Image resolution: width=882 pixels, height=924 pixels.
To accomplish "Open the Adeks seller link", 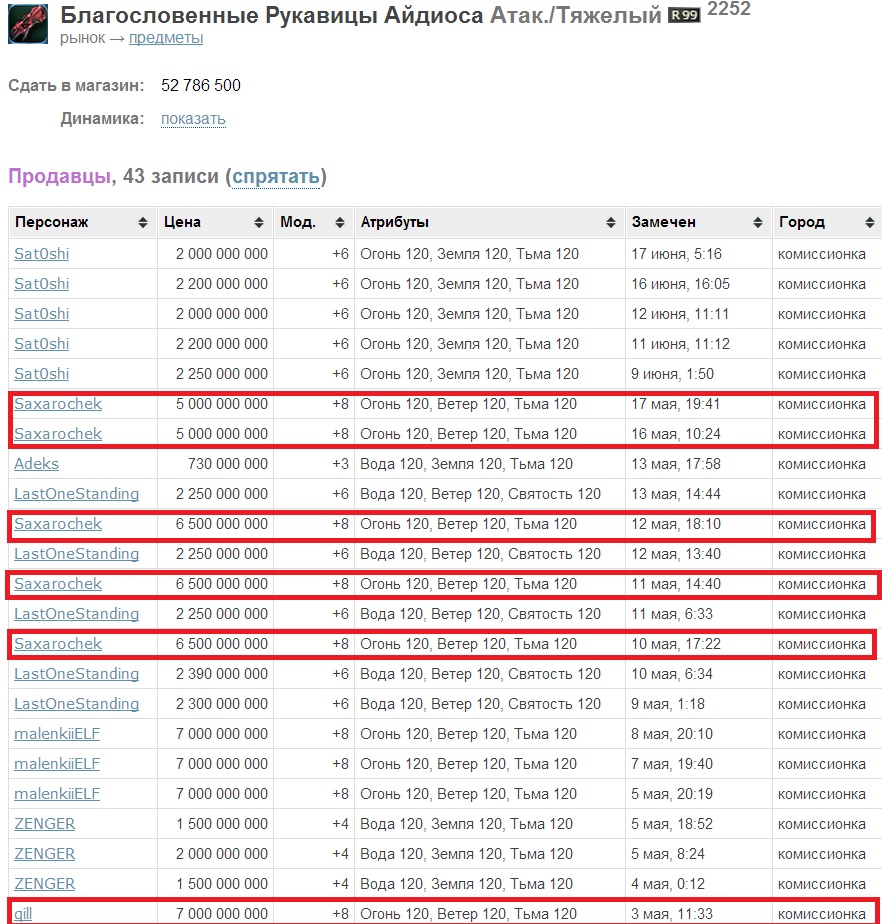I will (37, 464).
